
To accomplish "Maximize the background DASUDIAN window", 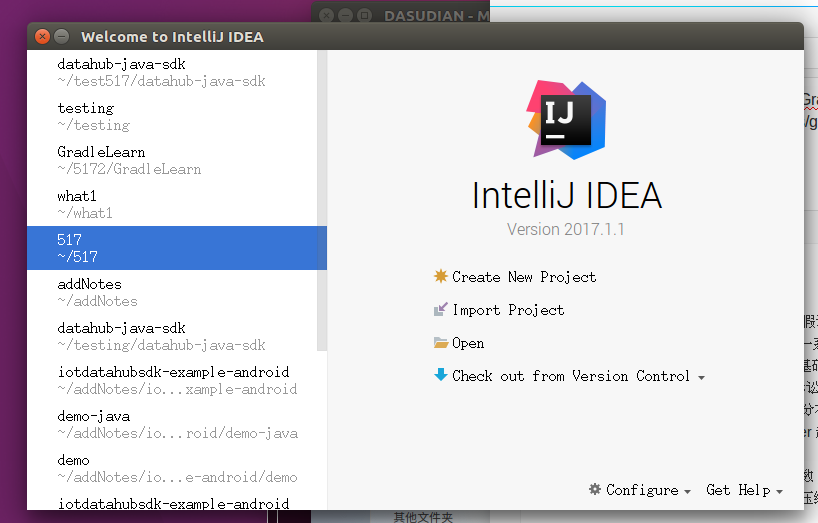I will [365, 15].
